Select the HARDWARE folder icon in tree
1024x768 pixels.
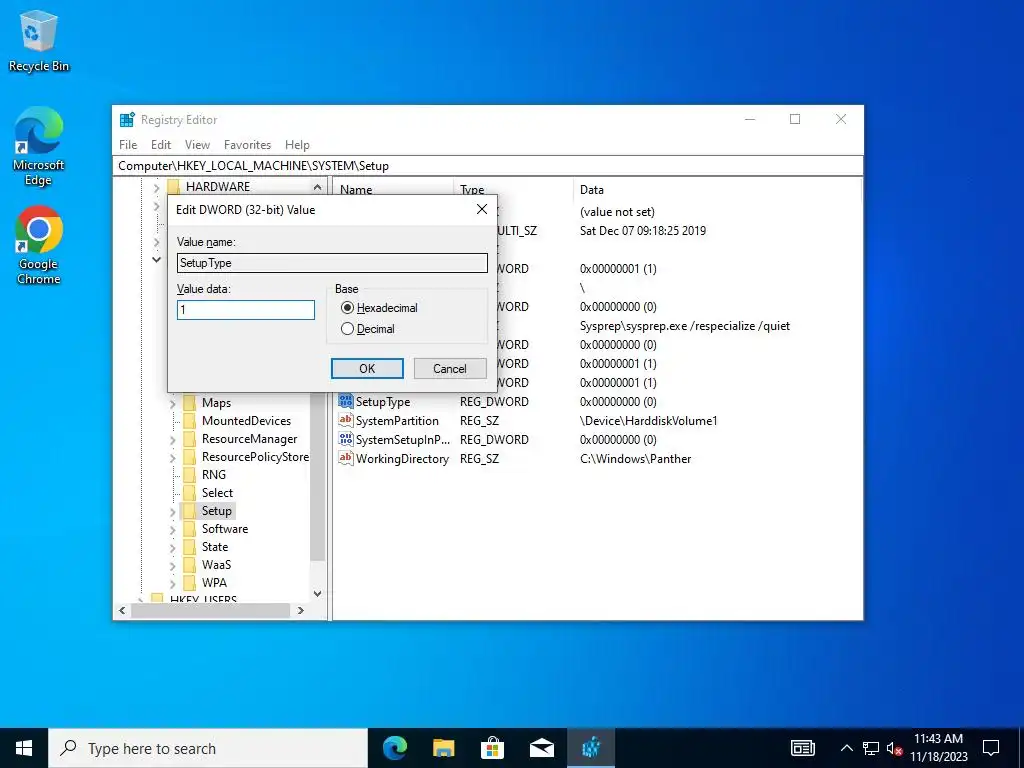point(174,187)
